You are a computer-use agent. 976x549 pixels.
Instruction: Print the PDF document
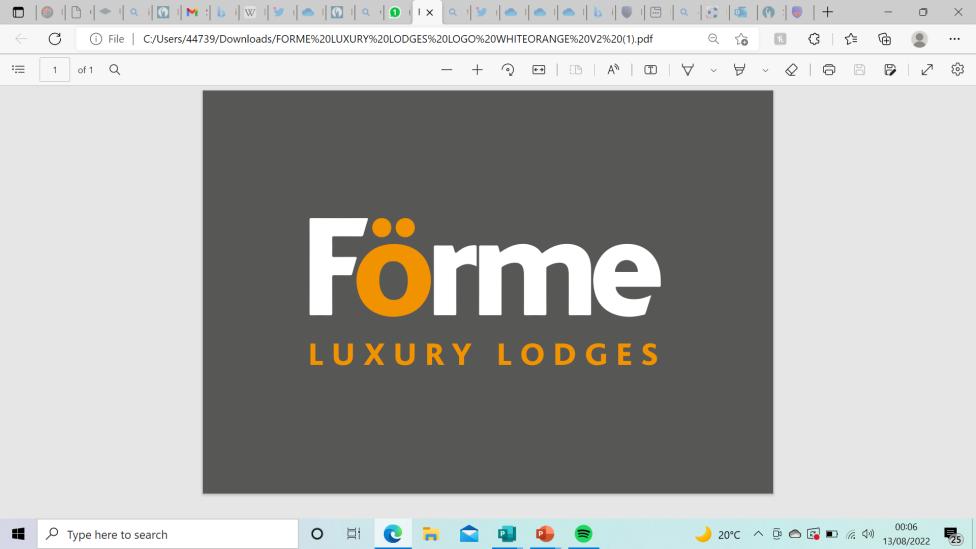click(x=828, y=70)
